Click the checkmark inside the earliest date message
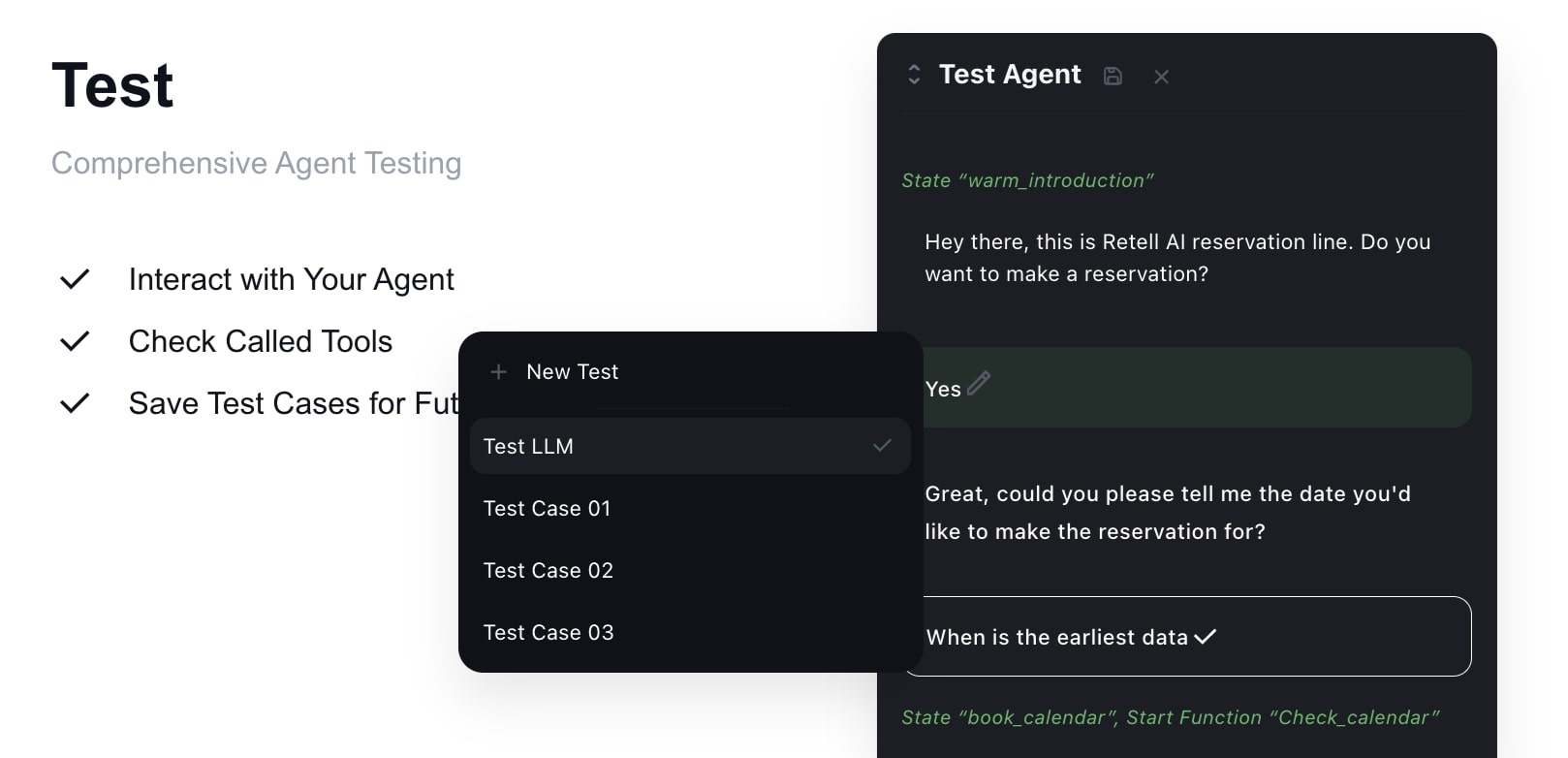Viewport: 1568px width, 758px height. point(1205,636)
